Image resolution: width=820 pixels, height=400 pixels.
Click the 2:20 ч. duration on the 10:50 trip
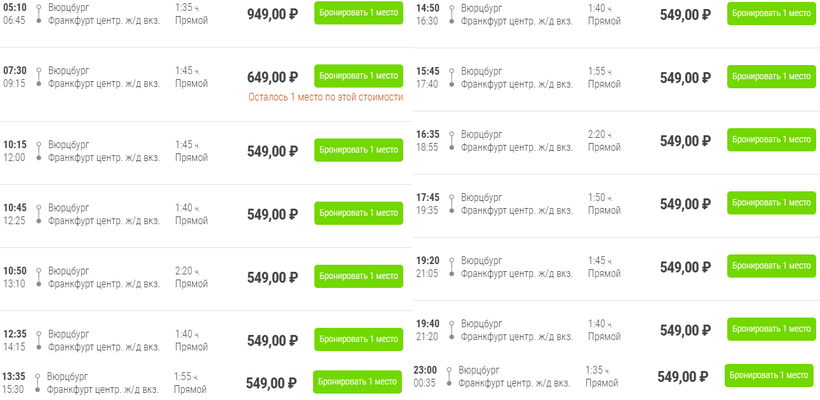click(187, 271)
